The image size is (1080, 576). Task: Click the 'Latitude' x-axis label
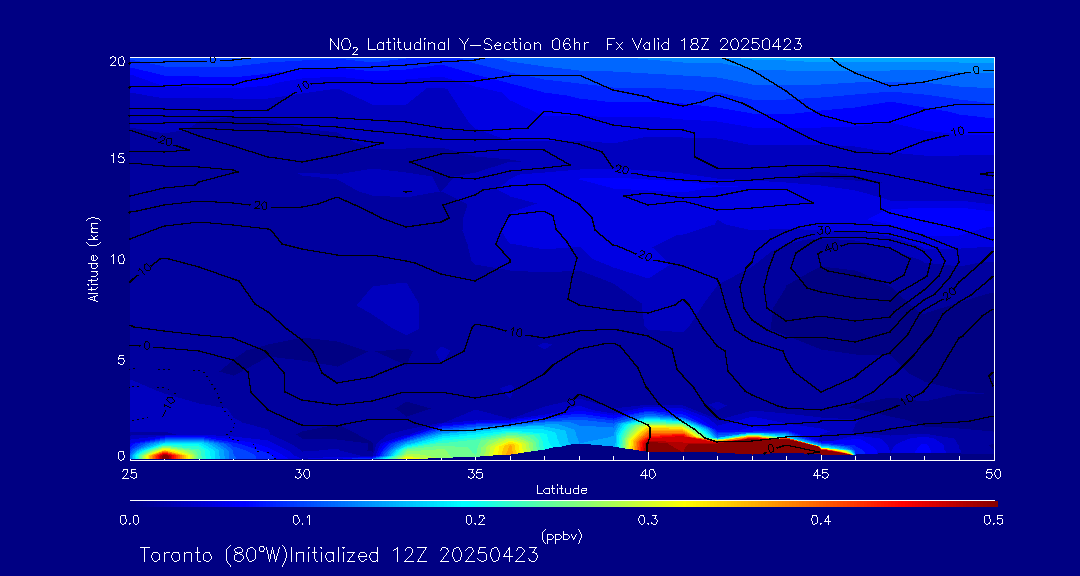[562, 490]
